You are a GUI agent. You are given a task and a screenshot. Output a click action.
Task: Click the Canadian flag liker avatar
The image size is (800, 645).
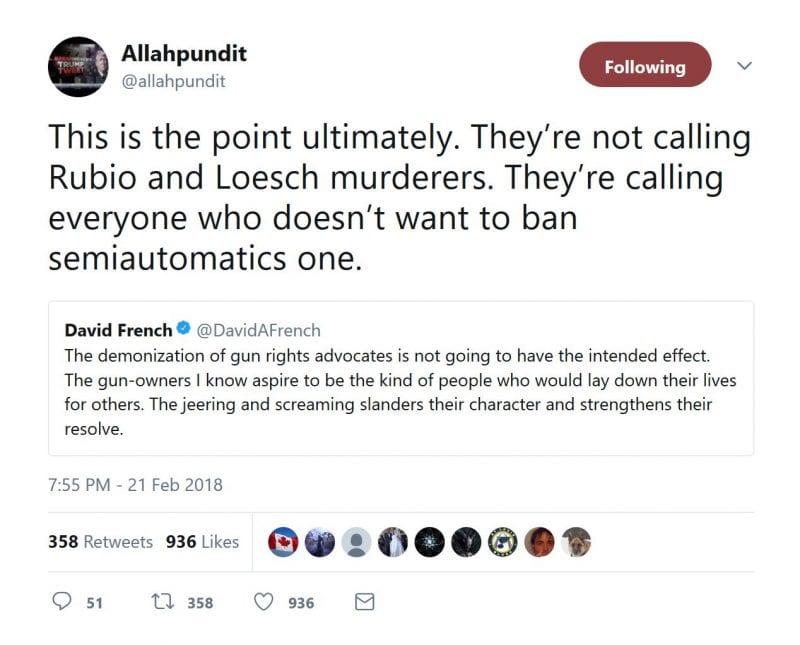pos(284,542)
